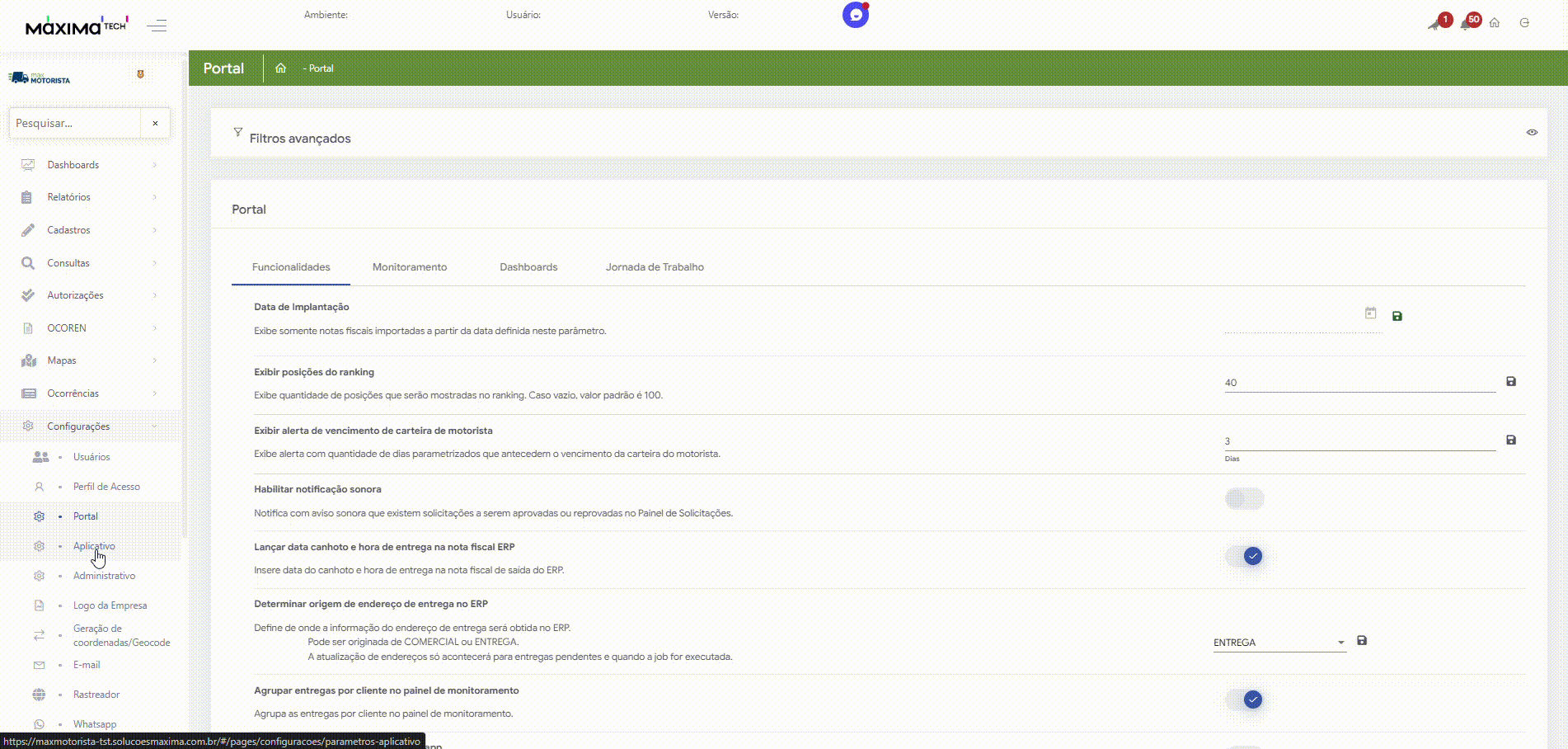Click the maxMotorista truck logo
The width and height of the screenshot is (1568, 749).
coord(39,78)
